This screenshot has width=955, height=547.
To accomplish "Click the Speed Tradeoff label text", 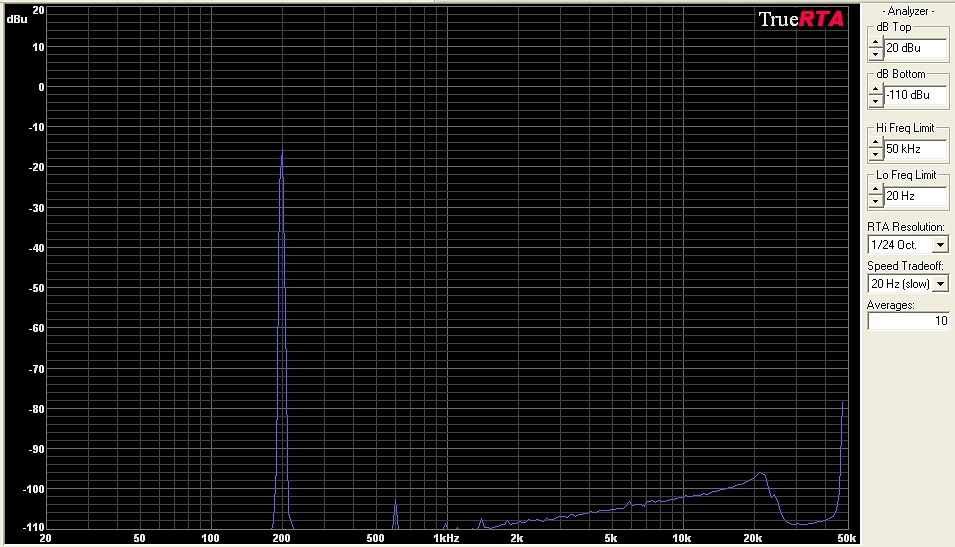I will tap(905, 266).
